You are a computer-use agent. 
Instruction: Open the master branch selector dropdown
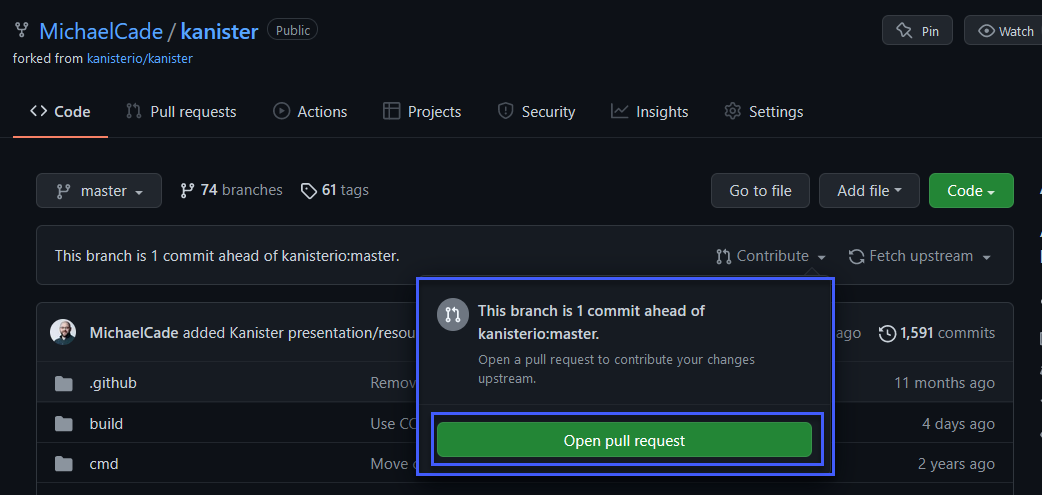click(x=99, y=191)
